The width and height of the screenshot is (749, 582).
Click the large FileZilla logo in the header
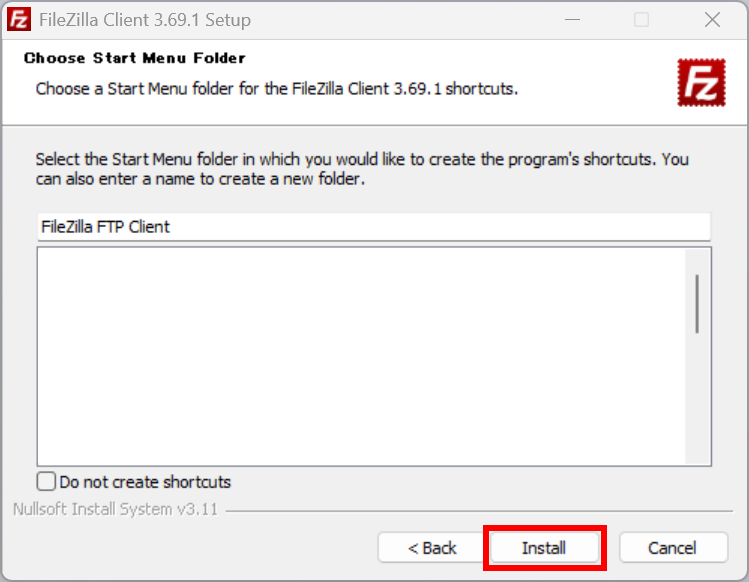(701, 82)
